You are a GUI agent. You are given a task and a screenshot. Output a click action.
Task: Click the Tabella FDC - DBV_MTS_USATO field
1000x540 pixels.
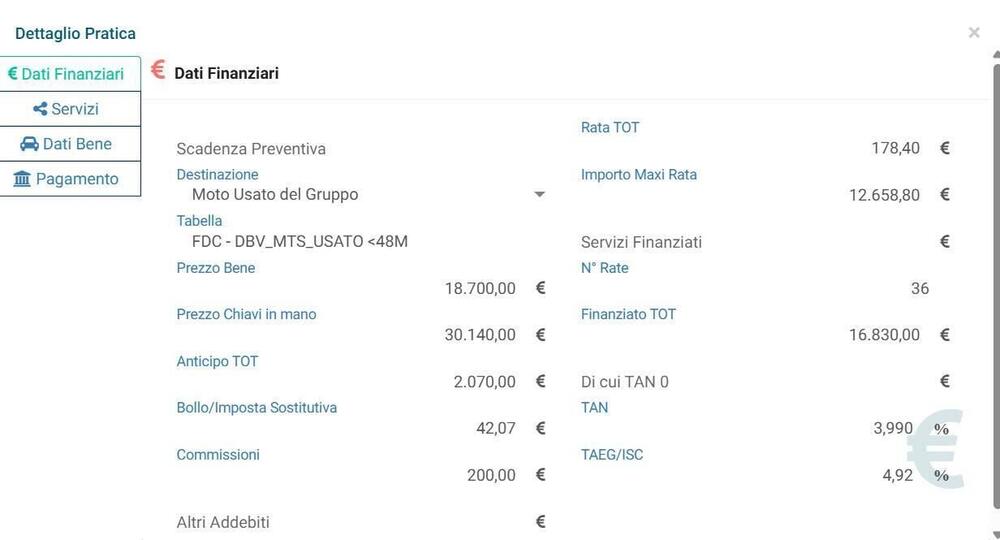click(300, 241)
